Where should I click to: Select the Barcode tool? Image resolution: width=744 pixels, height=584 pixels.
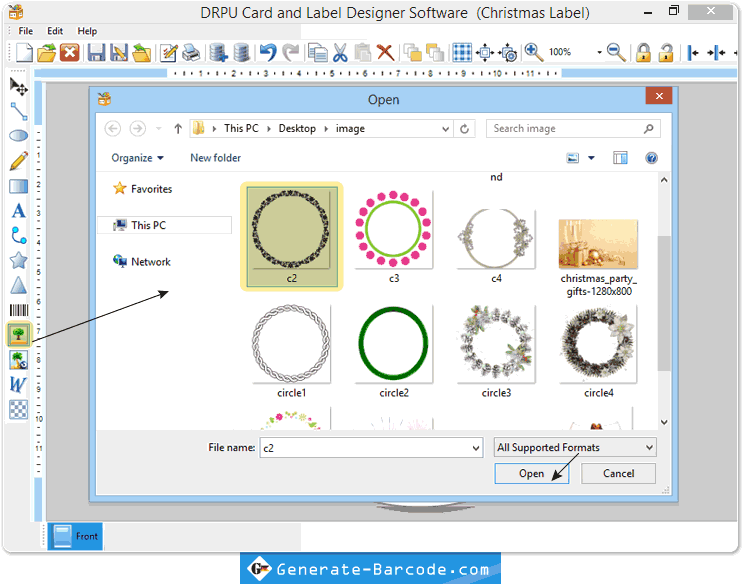(19, 310)
